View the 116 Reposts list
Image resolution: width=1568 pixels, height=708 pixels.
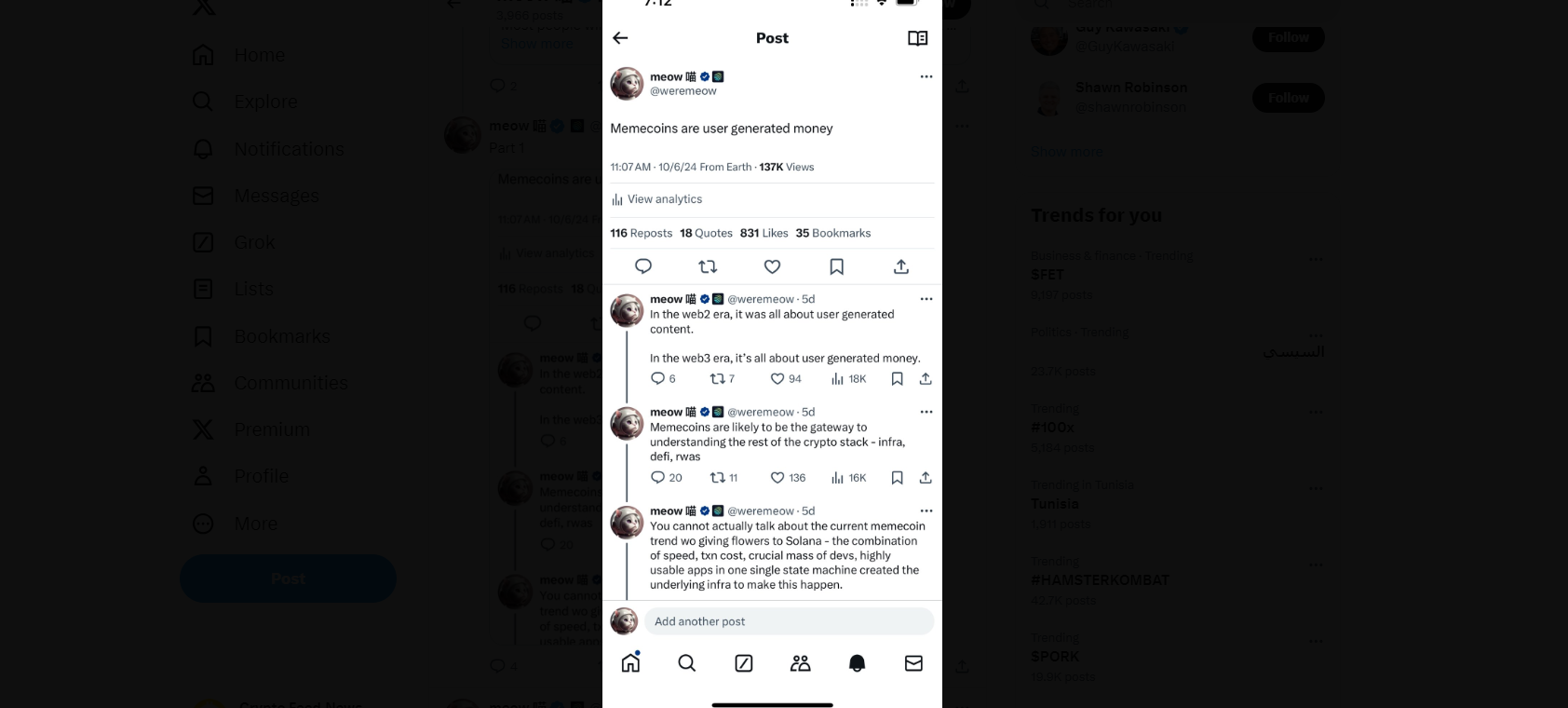641,233
